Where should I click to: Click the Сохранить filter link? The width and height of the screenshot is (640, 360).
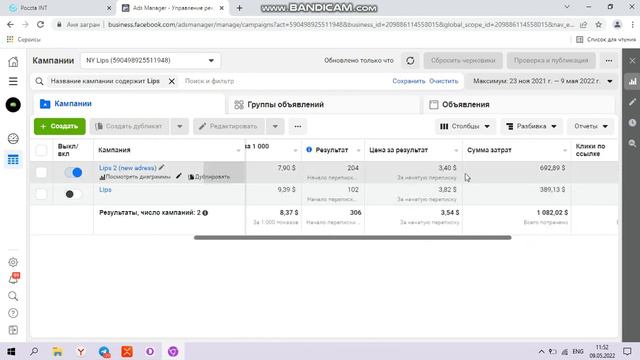409,81
